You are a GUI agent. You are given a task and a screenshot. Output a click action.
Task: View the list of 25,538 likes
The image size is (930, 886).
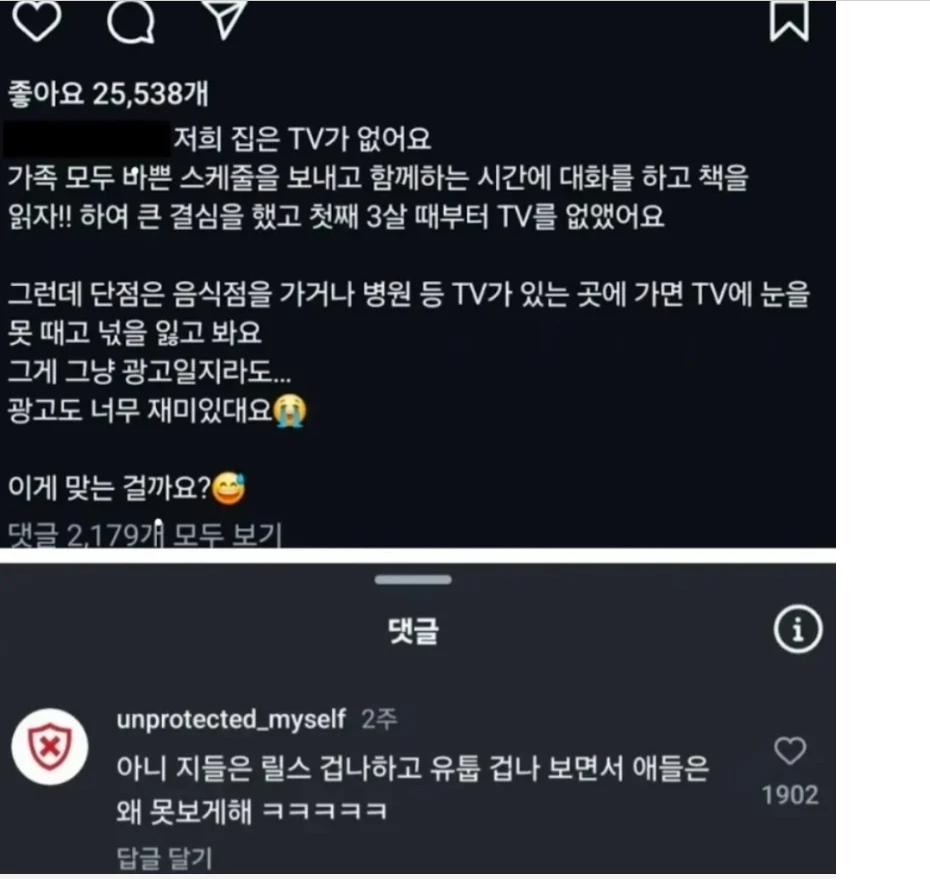tap(108, 94)
